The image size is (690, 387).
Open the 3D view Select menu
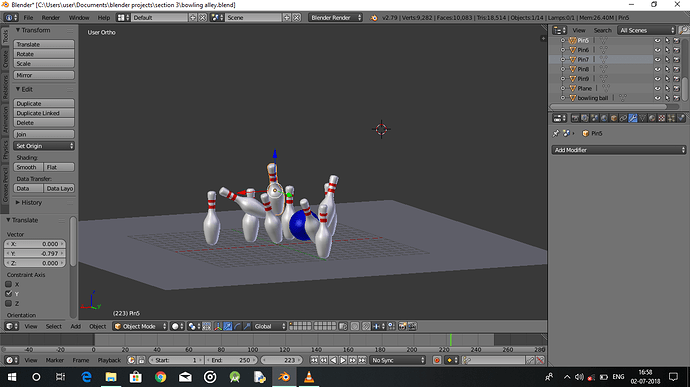[x=54, y=326]
